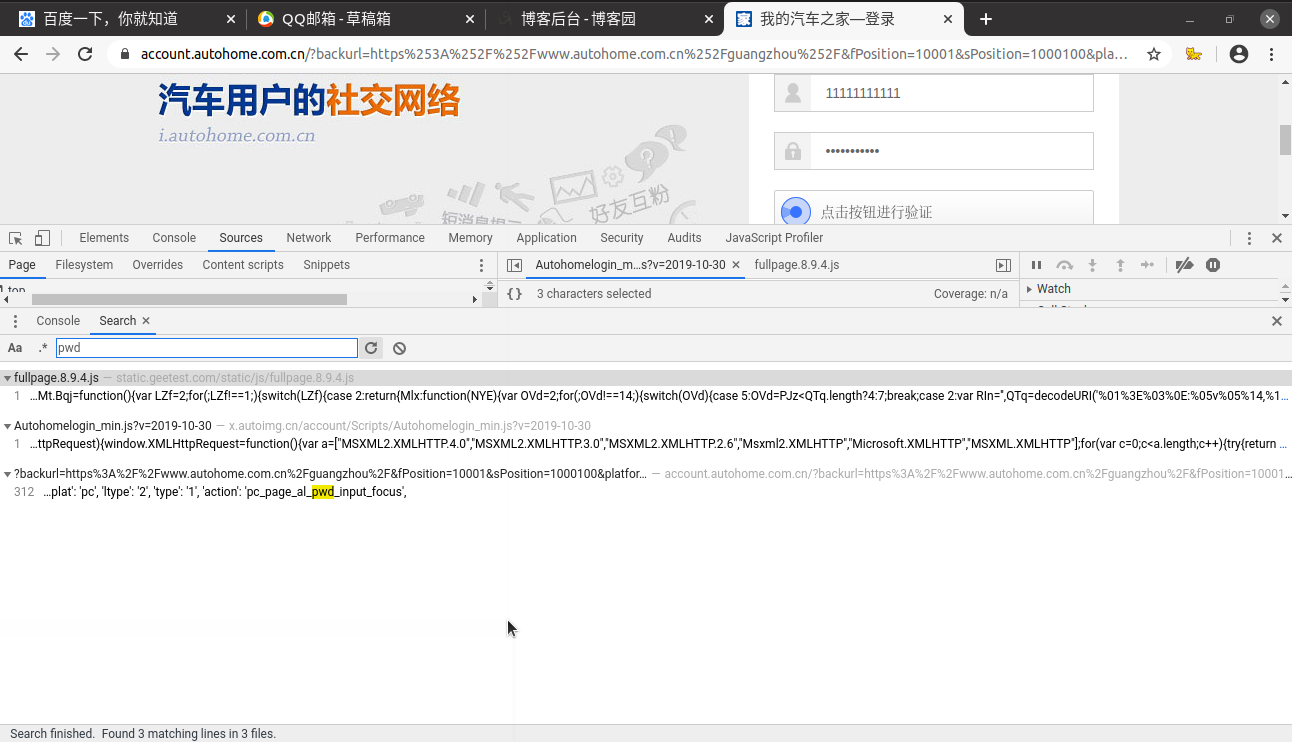Select the Snippets navigator tab
The height and width of the screenshot is (742, 1292).
coord(327,265)
